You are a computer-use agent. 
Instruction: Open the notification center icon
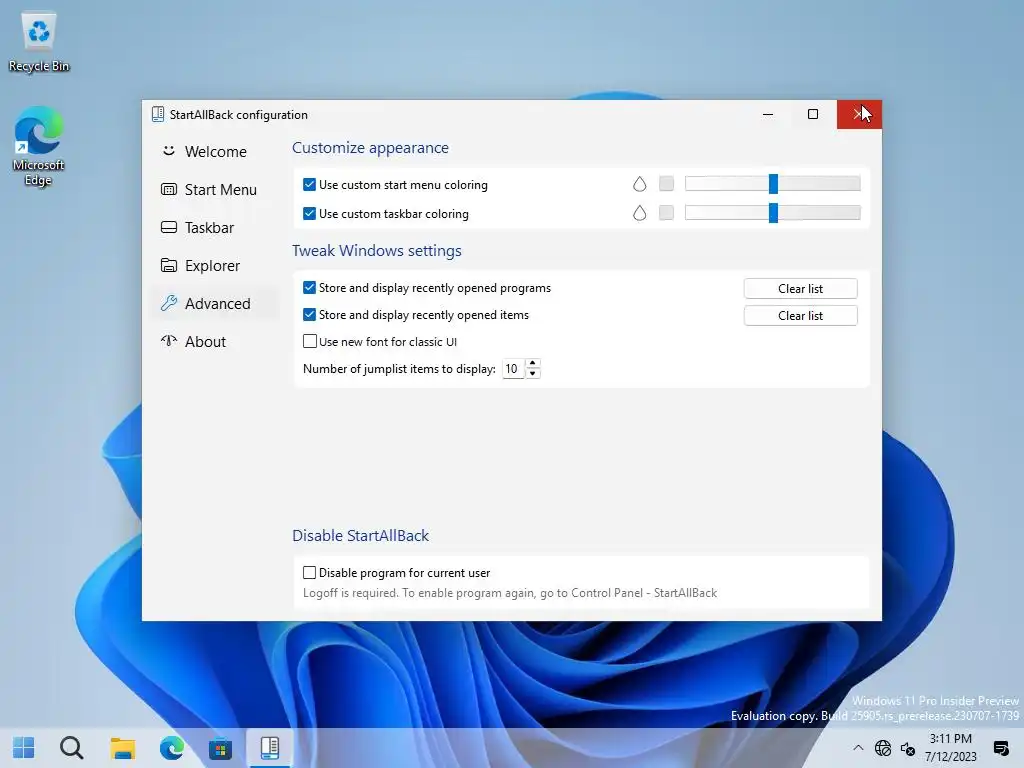click(x=1000, y=748)
